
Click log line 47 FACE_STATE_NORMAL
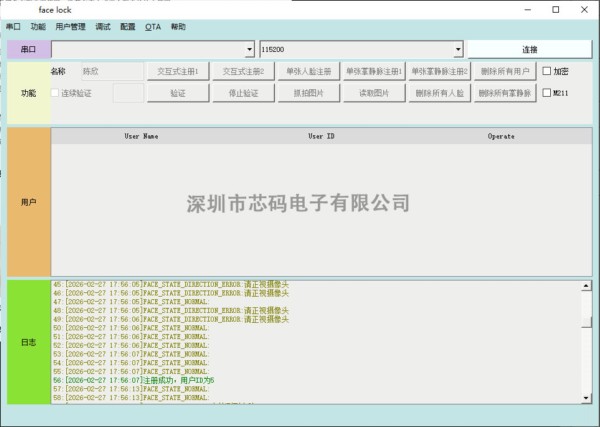coord(131,302)
